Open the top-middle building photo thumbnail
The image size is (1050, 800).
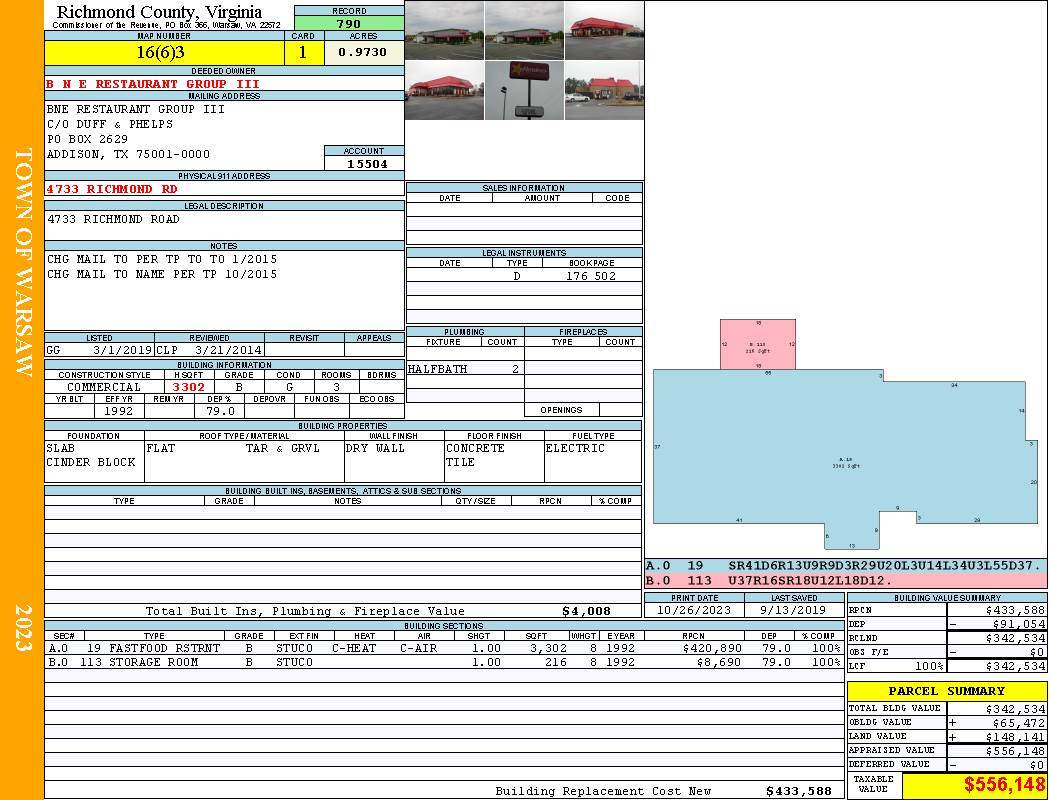pos(524,31)
